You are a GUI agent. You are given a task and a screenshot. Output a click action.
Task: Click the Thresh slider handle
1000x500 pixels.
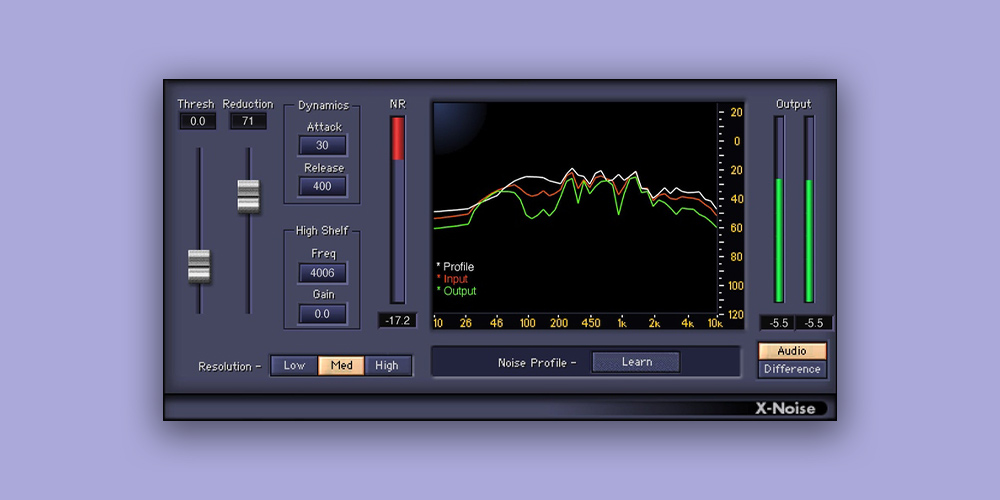tap(199, 266)
